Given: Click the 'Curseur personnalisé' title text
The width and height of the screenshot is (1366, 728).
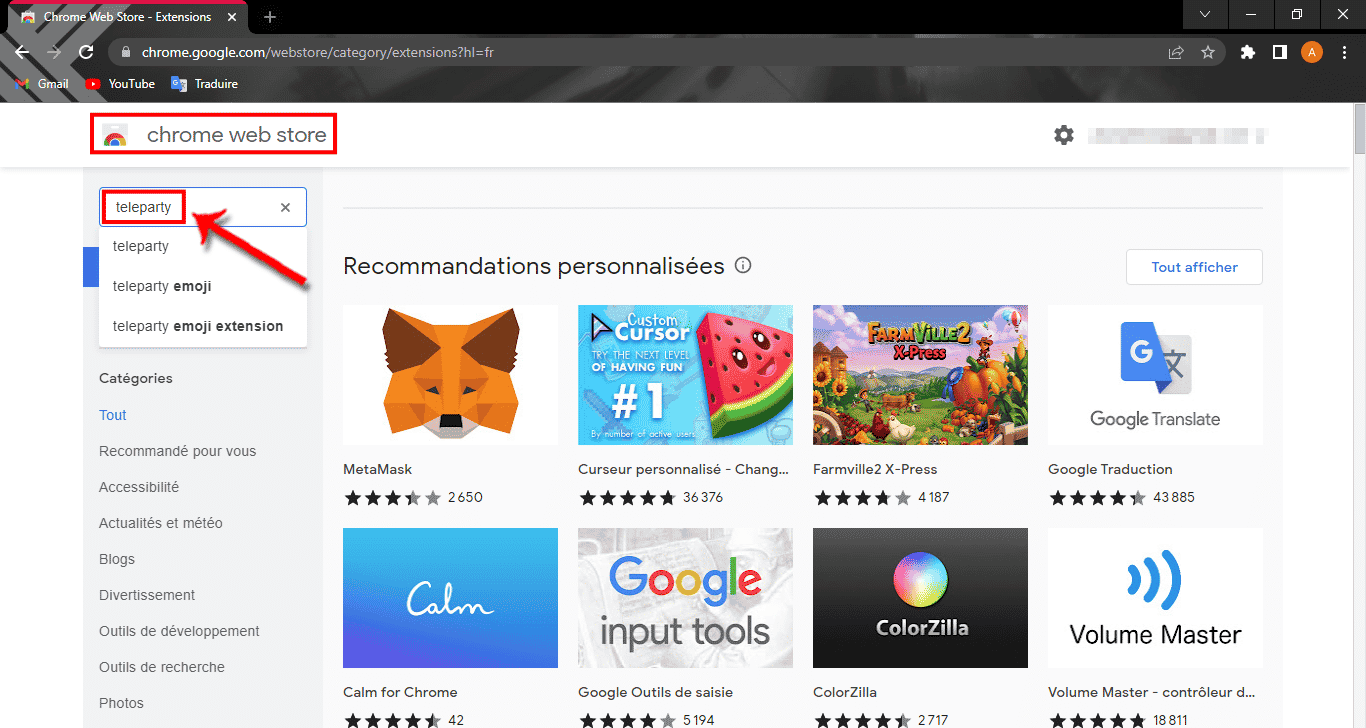Looking at the screenshot, I should click(x=683, y=469).
